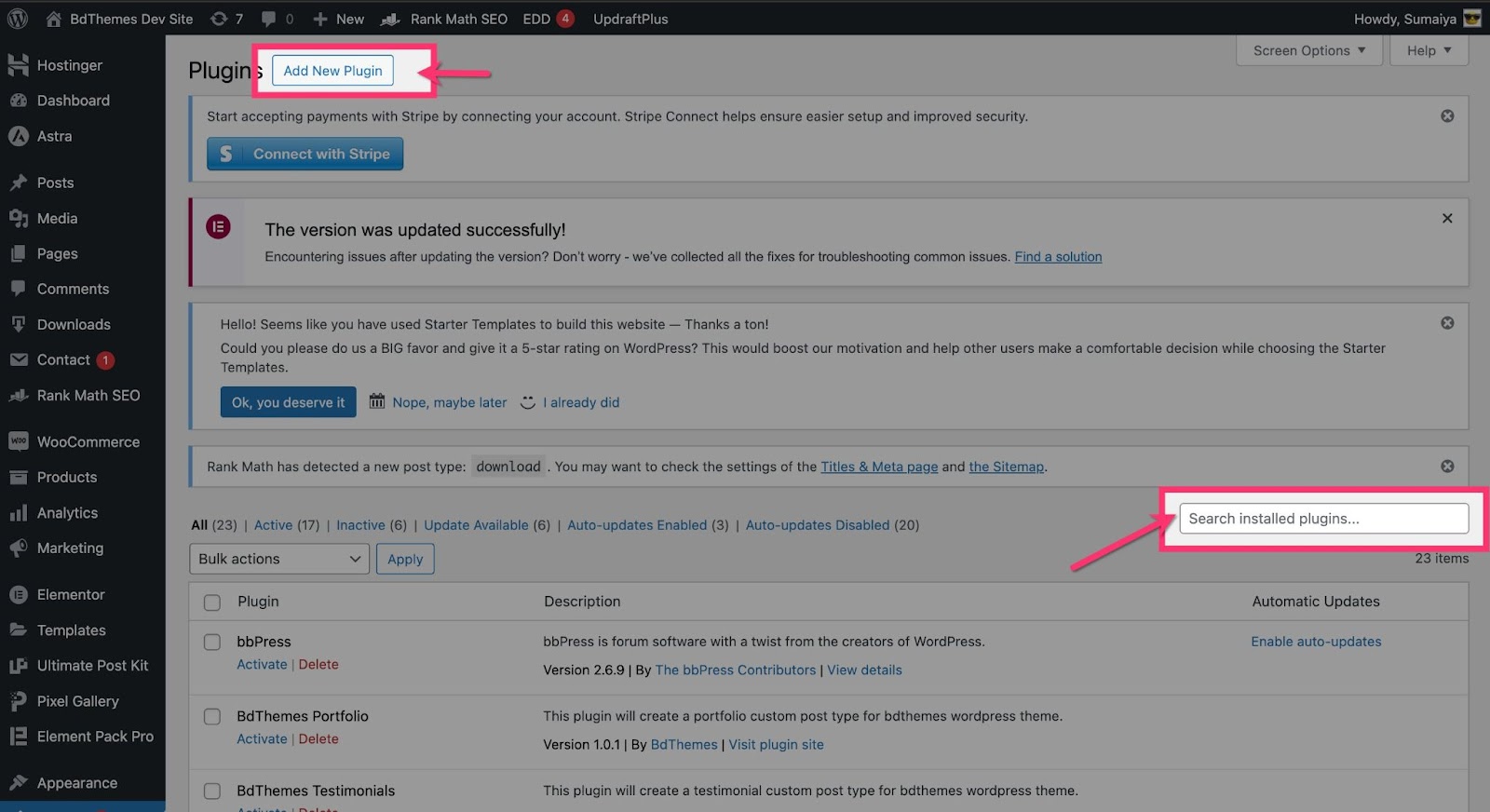
Task: Close the Elementor version updated notice
Action: pyautogui.click(x=1447, y=218)
